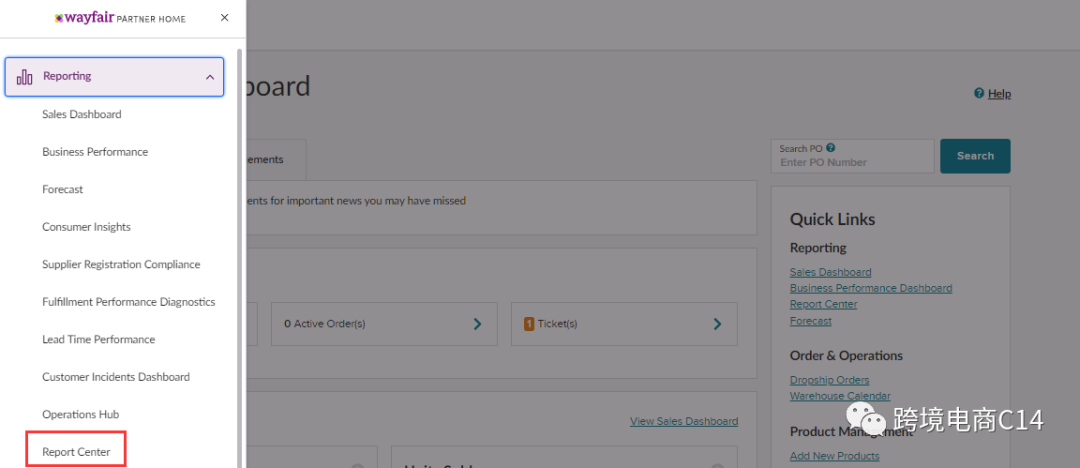Click the Search button

click(x=975, y=156)
